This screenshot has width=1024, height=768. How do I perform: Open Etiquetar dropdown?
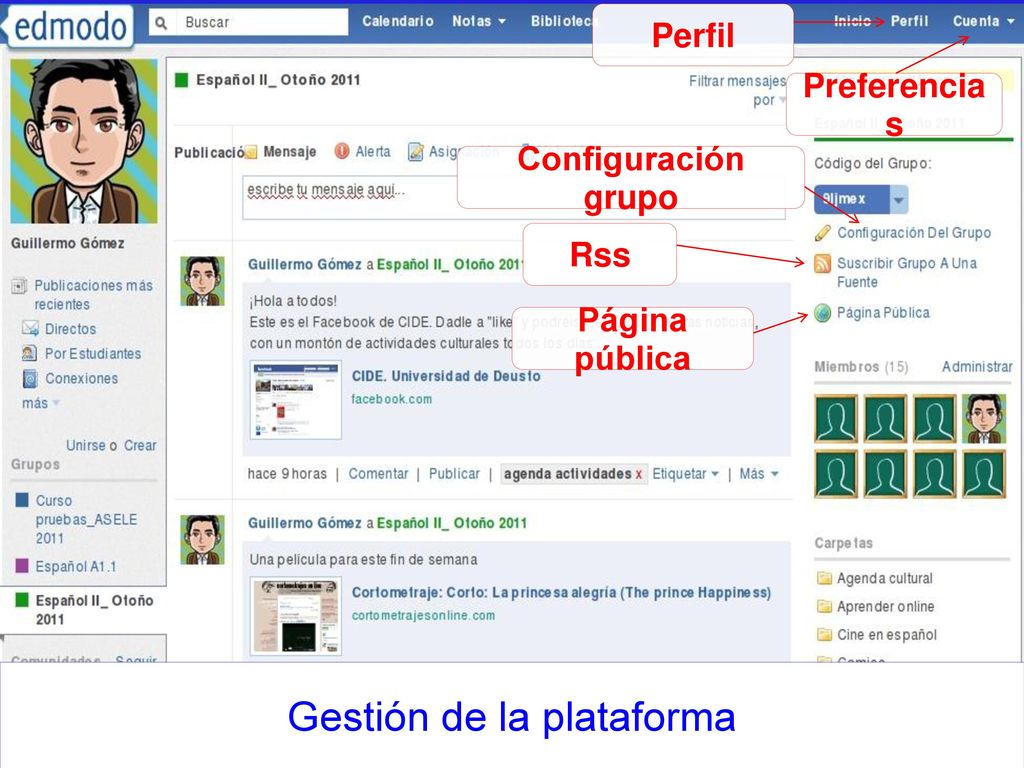[x=685, y=473]
